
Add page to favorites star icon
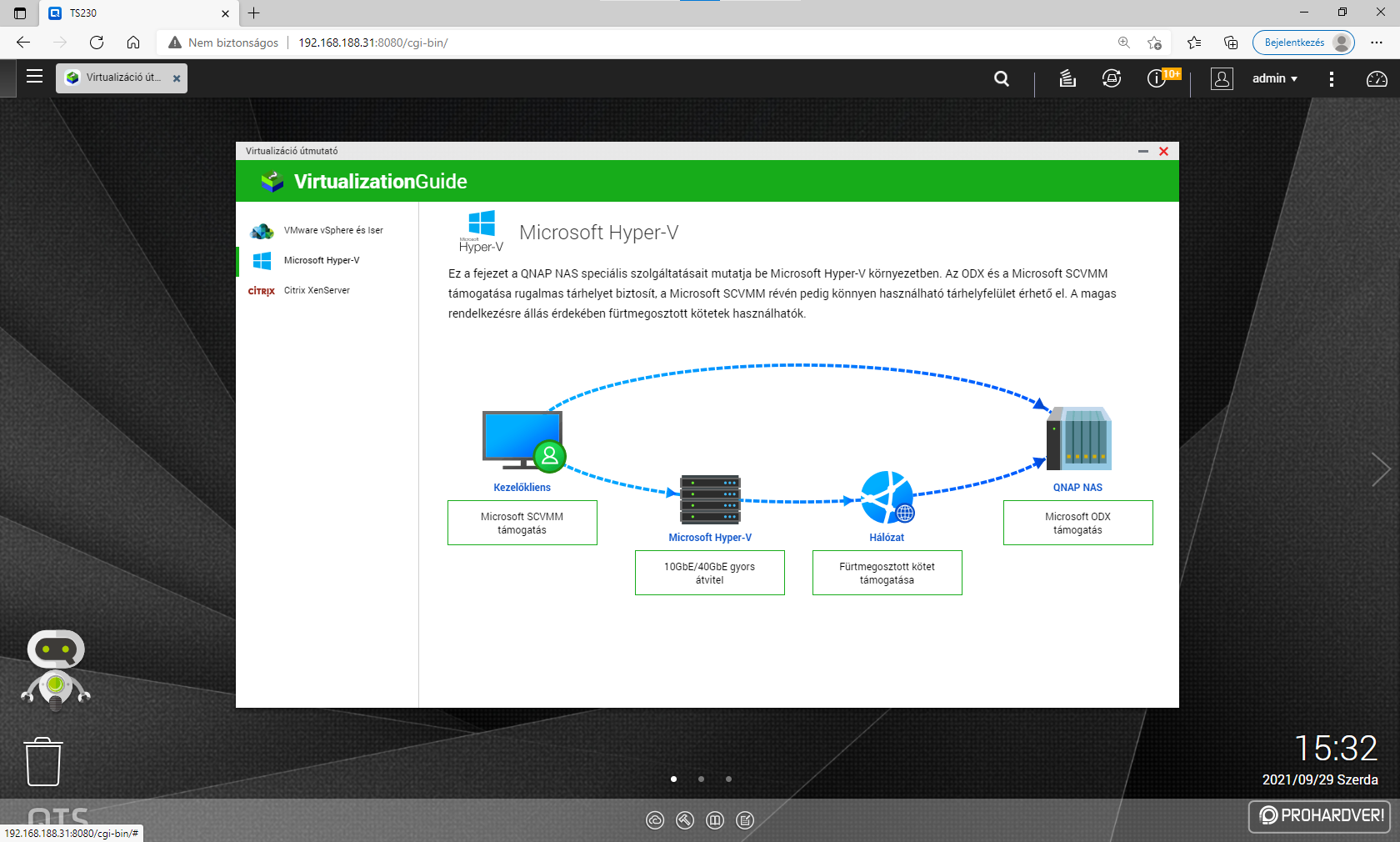[1154, 43]
